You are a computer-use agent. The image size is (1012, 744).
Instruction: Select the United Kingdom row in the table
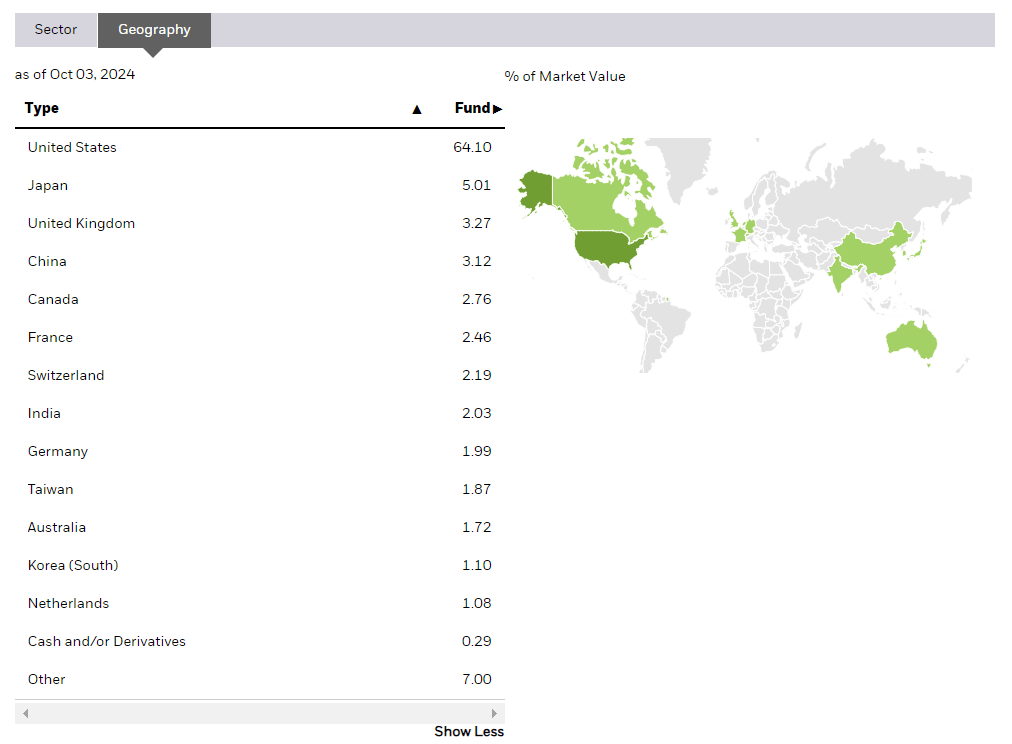click(x=81, y=223)
